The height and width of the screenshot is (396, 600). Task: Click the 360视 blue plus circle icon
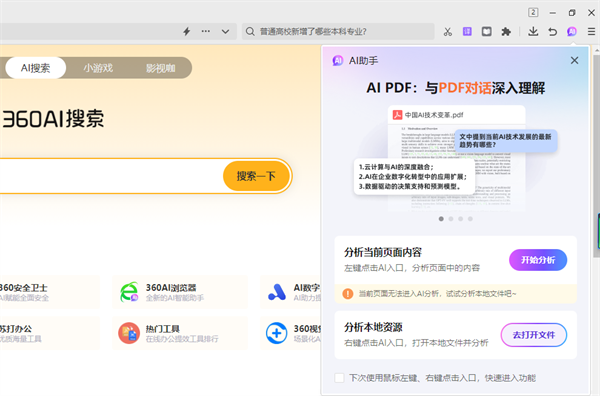click(x=277, y=333)
